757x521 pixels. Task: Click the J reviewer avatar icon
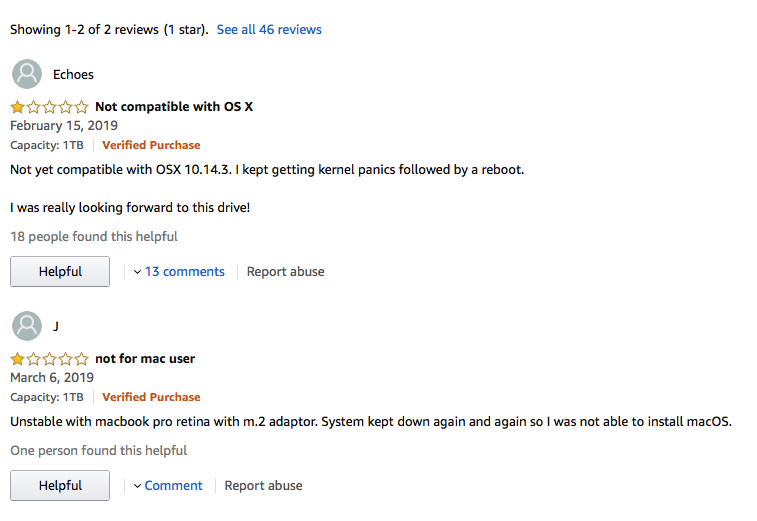click(27, 326)
